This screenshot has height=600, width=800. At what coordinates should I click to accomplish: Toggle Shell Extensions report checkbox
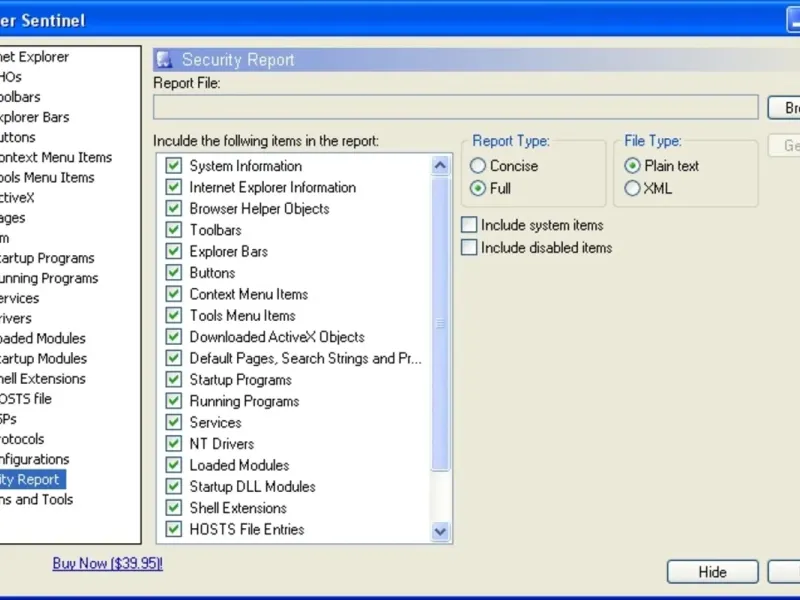[x=173, y=508]
